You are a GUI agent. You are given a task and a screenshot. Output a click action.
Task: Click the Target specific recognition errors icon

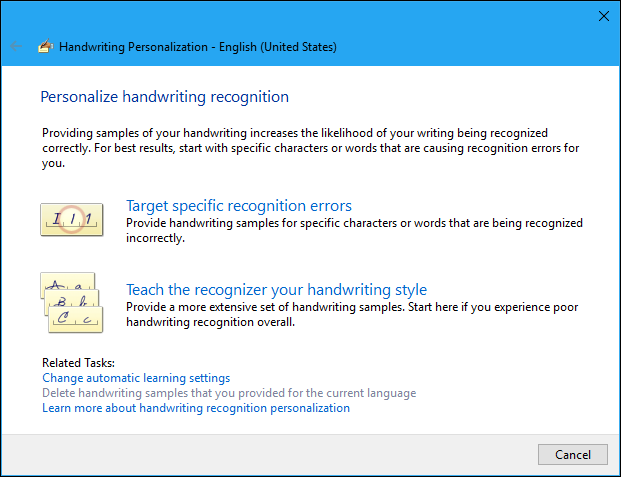click(72, 219)
